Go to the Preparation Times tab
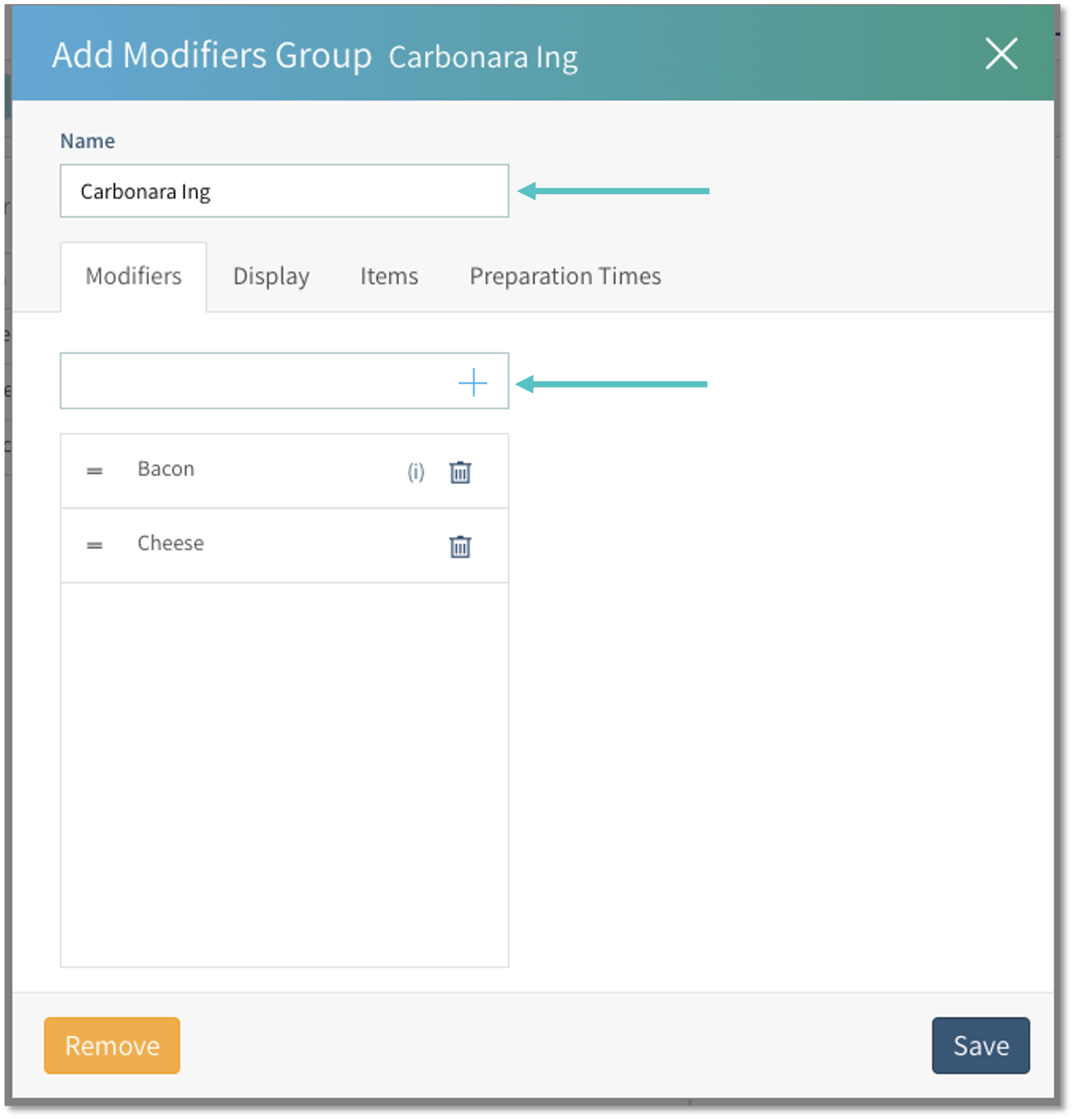This screenshot has width=1075, height=1120. click(x=564, y=276)
